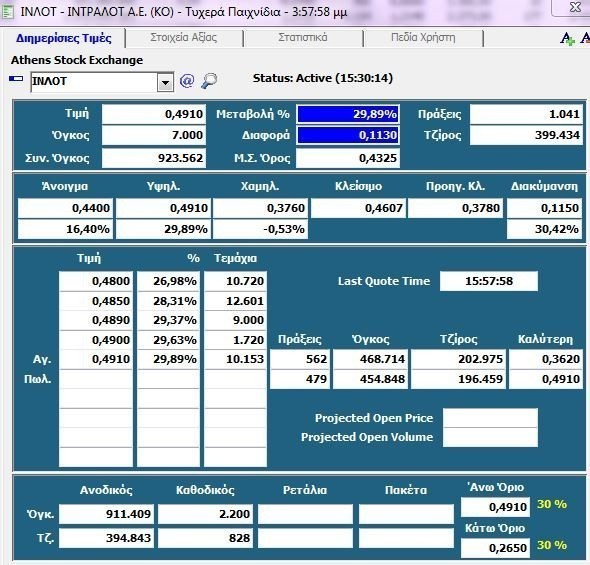Viewport: 590px width, 565px height.
Task: Click the window document icon in title bar
Action: point(8,12)
